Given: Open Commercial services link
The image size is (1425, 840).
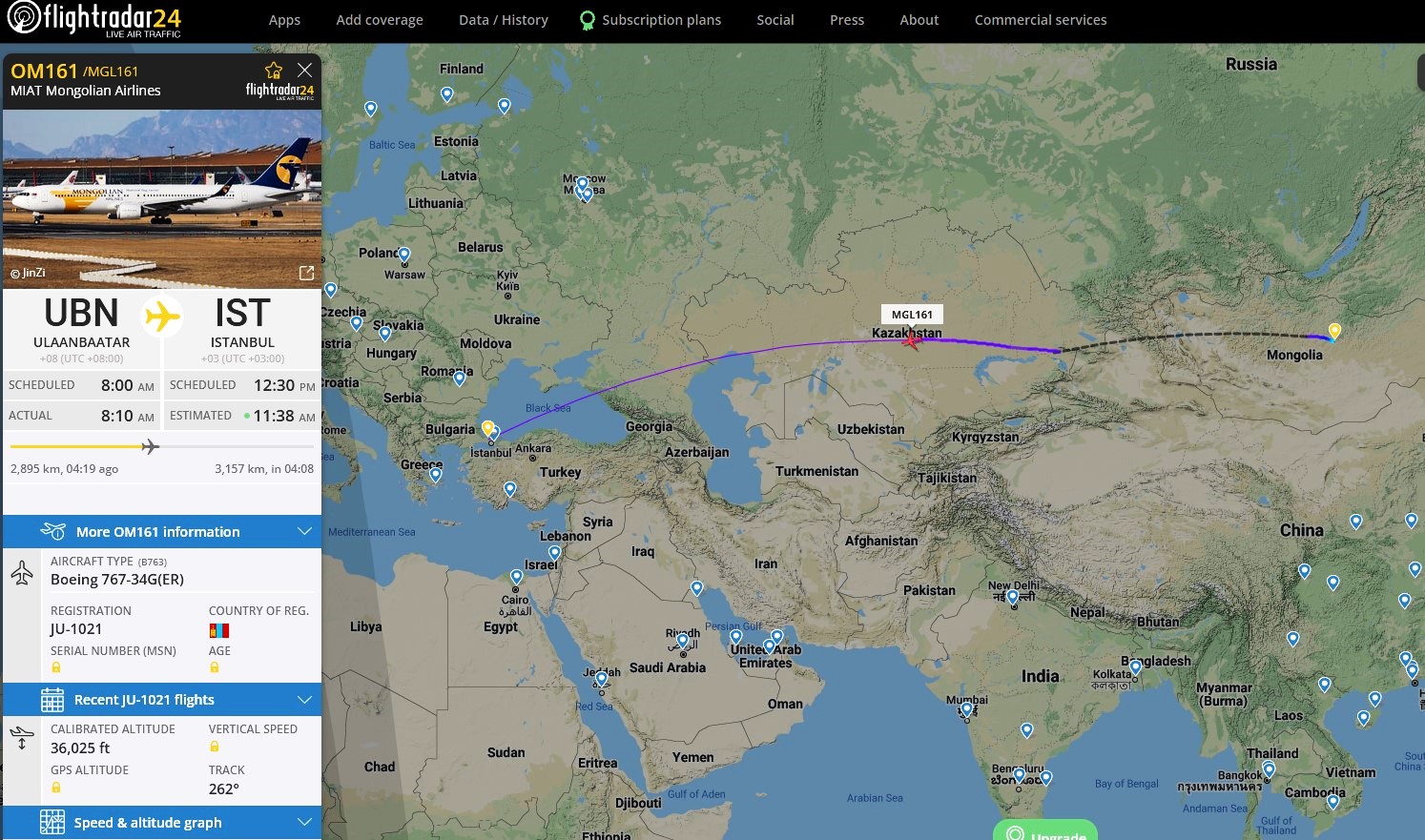Looking at the screenshot, I should point(1041,20).
